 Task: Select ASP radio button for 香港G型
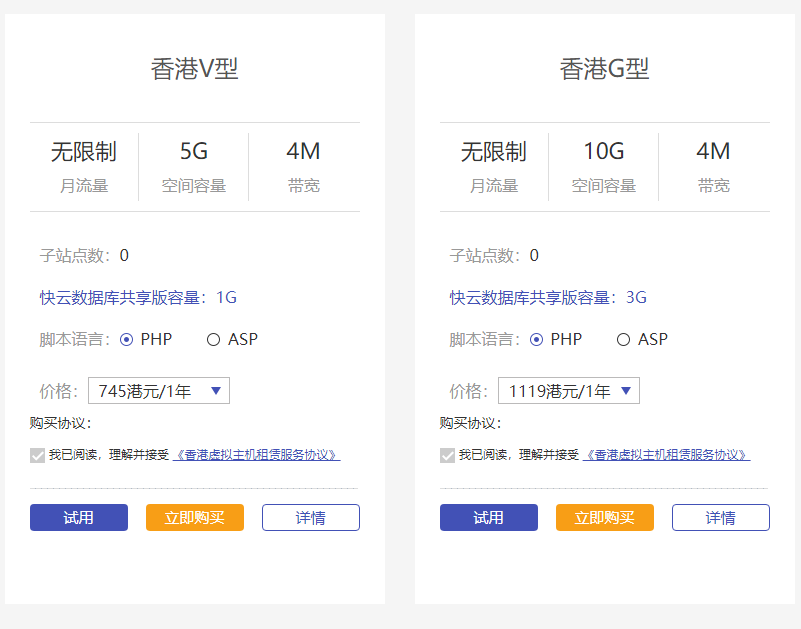point(623,340)
